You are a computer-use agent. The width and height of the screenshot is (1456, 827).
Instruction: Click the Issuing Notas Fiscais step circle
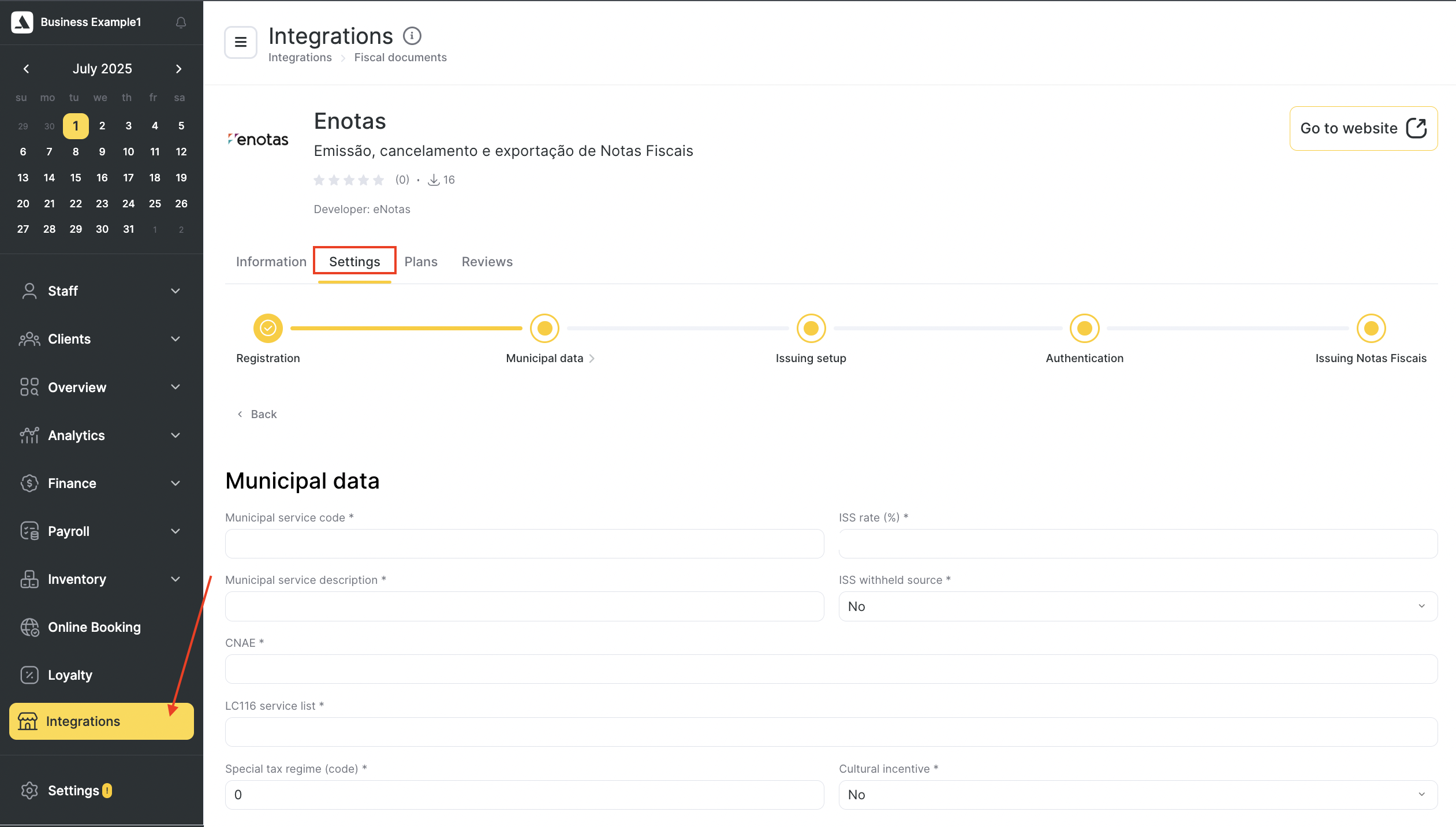[1371, 328]
